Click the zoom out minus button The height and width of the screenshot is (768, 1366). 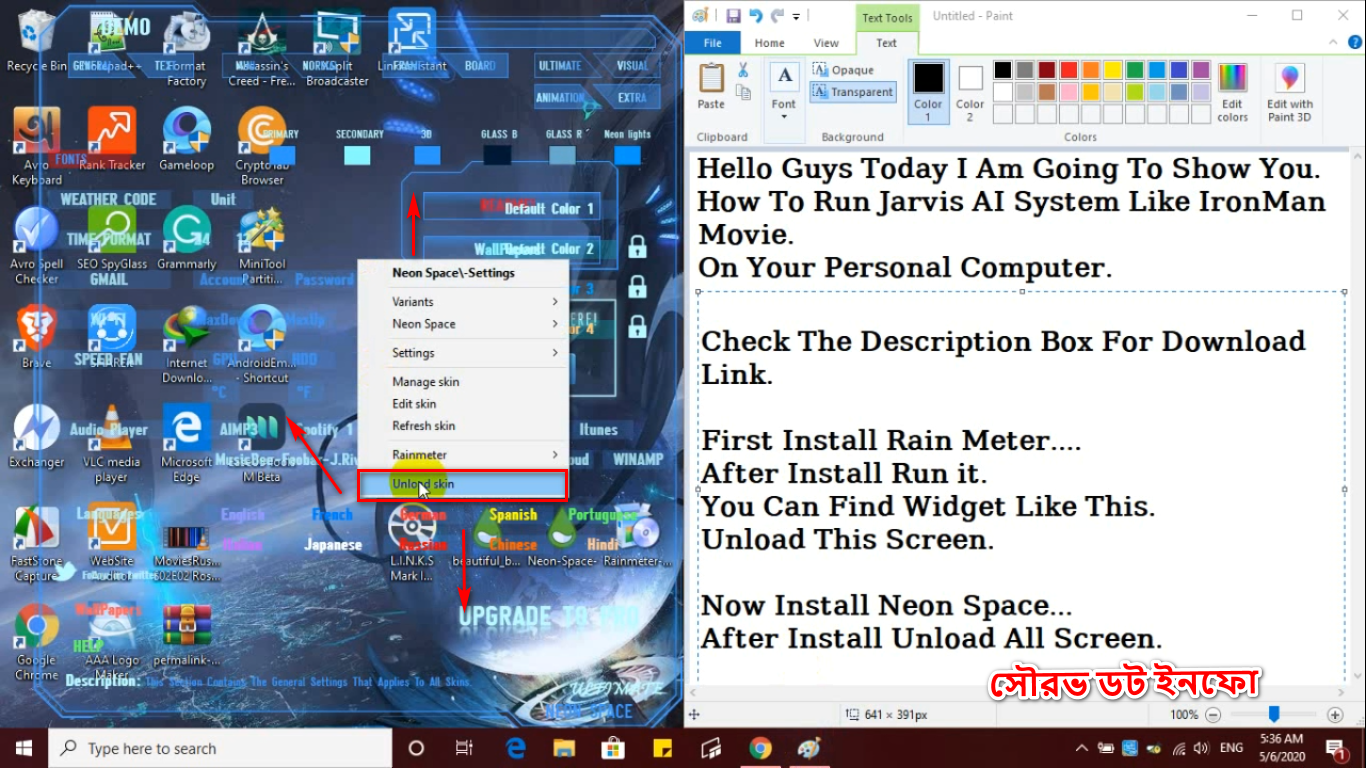click(x=1213, y=715)
